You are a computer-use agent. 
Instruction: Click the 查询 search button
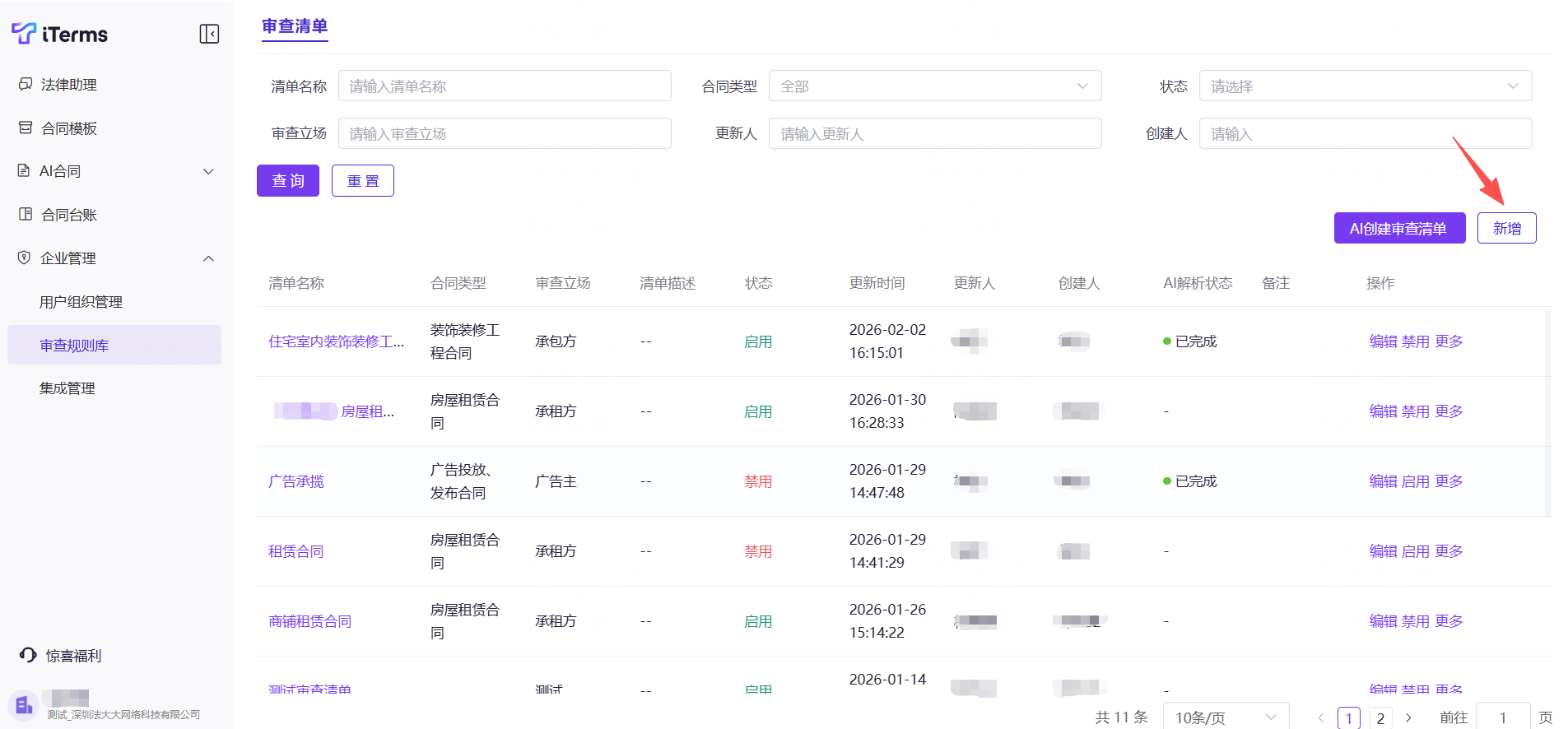[288, 181]
